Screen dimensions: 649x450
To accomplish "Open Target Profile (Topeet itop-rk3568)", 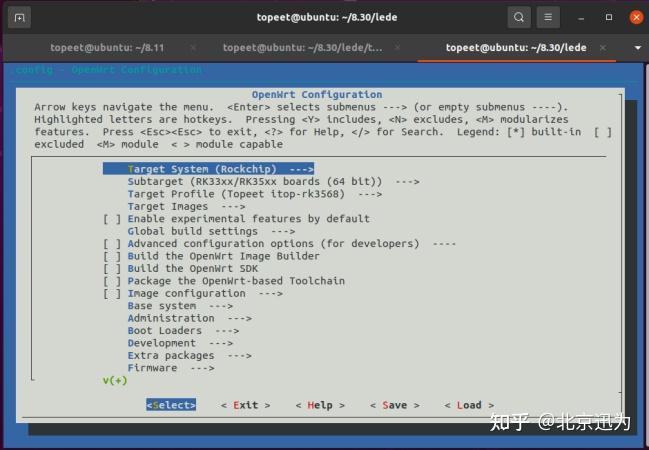I will [255, 194].
